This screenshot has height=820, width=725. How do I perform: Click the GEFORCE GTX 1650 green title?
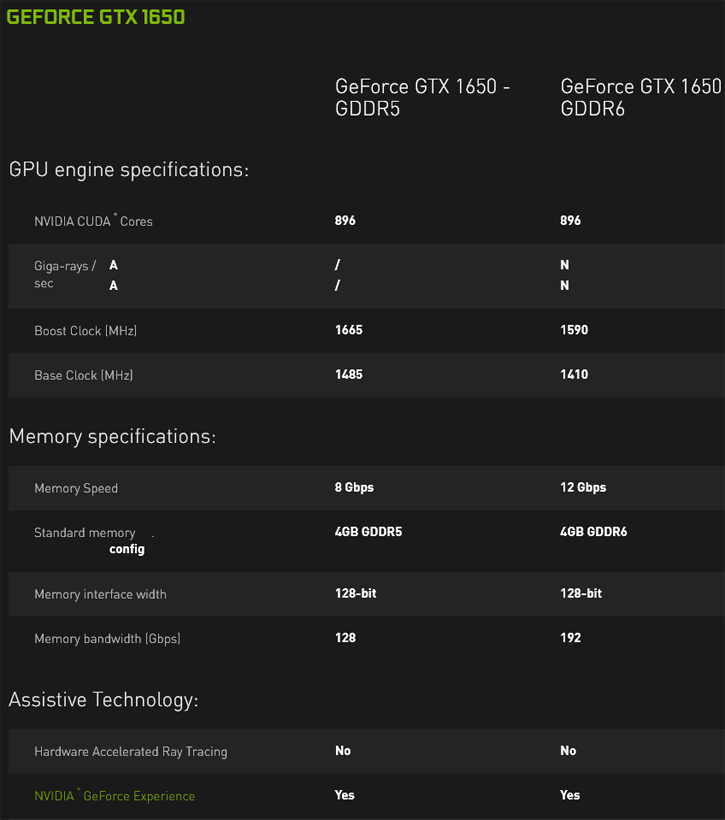pyautogui.click(x=96, y=17)
